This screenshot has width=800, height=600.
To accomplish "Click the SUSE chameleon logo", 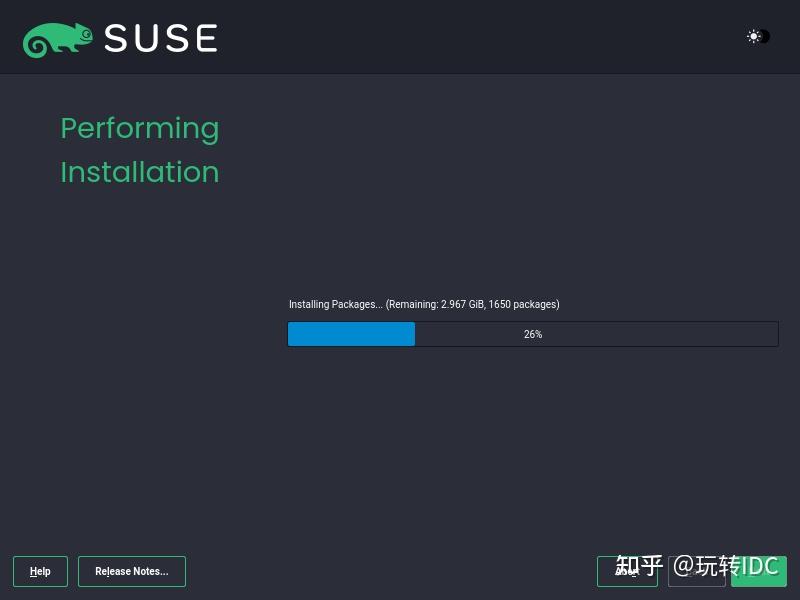I will (x=60, y=37).
